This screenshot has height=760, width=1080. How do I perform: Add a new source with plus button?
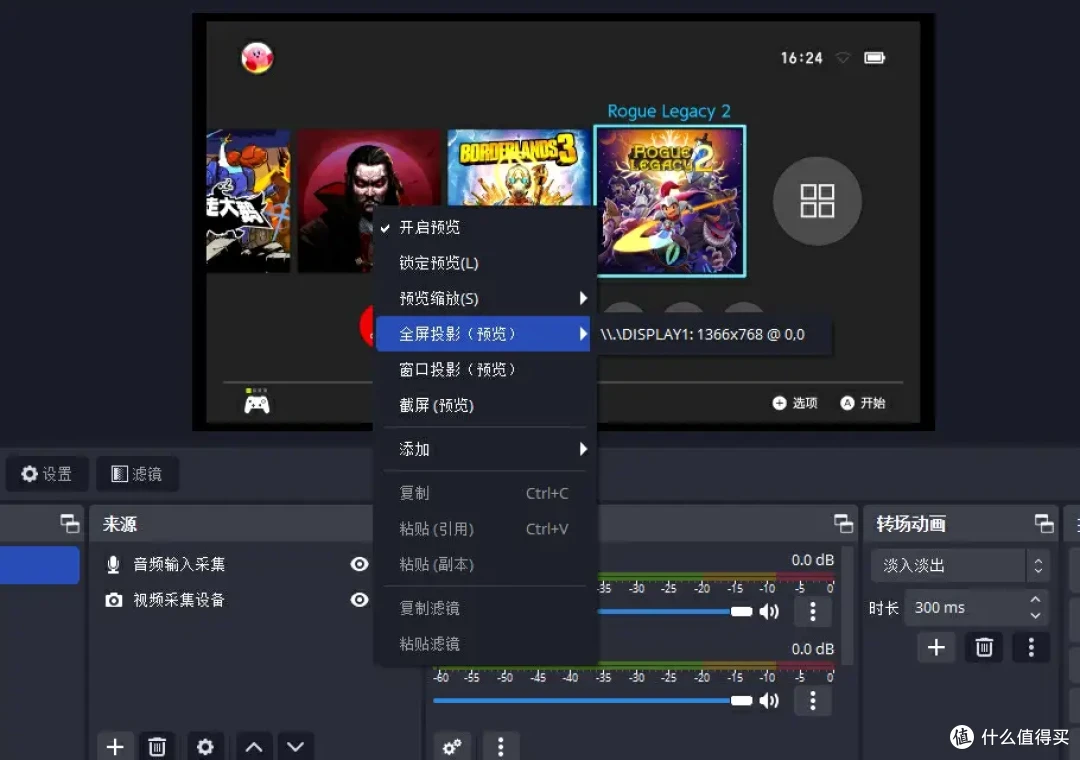tap(115, 746)
